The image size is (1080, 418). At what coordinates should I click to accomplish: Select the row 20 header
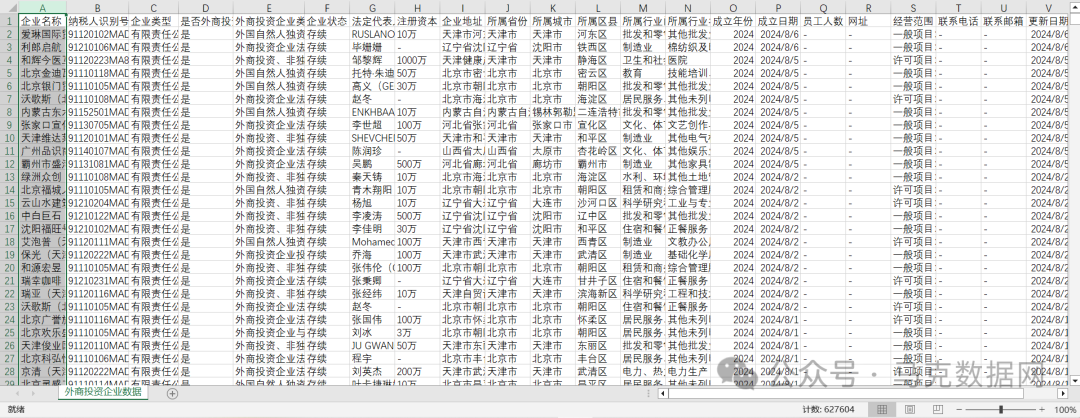pyautogui.click(x=9, y=267)
